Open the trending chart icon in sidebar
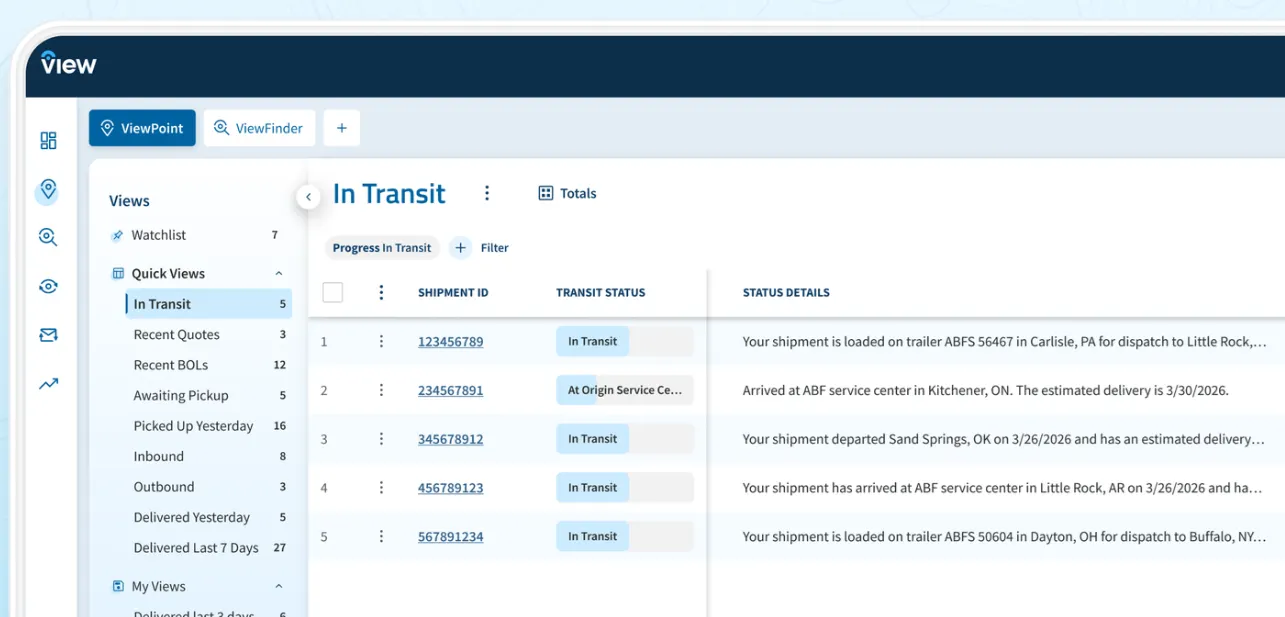 (48, 383)
